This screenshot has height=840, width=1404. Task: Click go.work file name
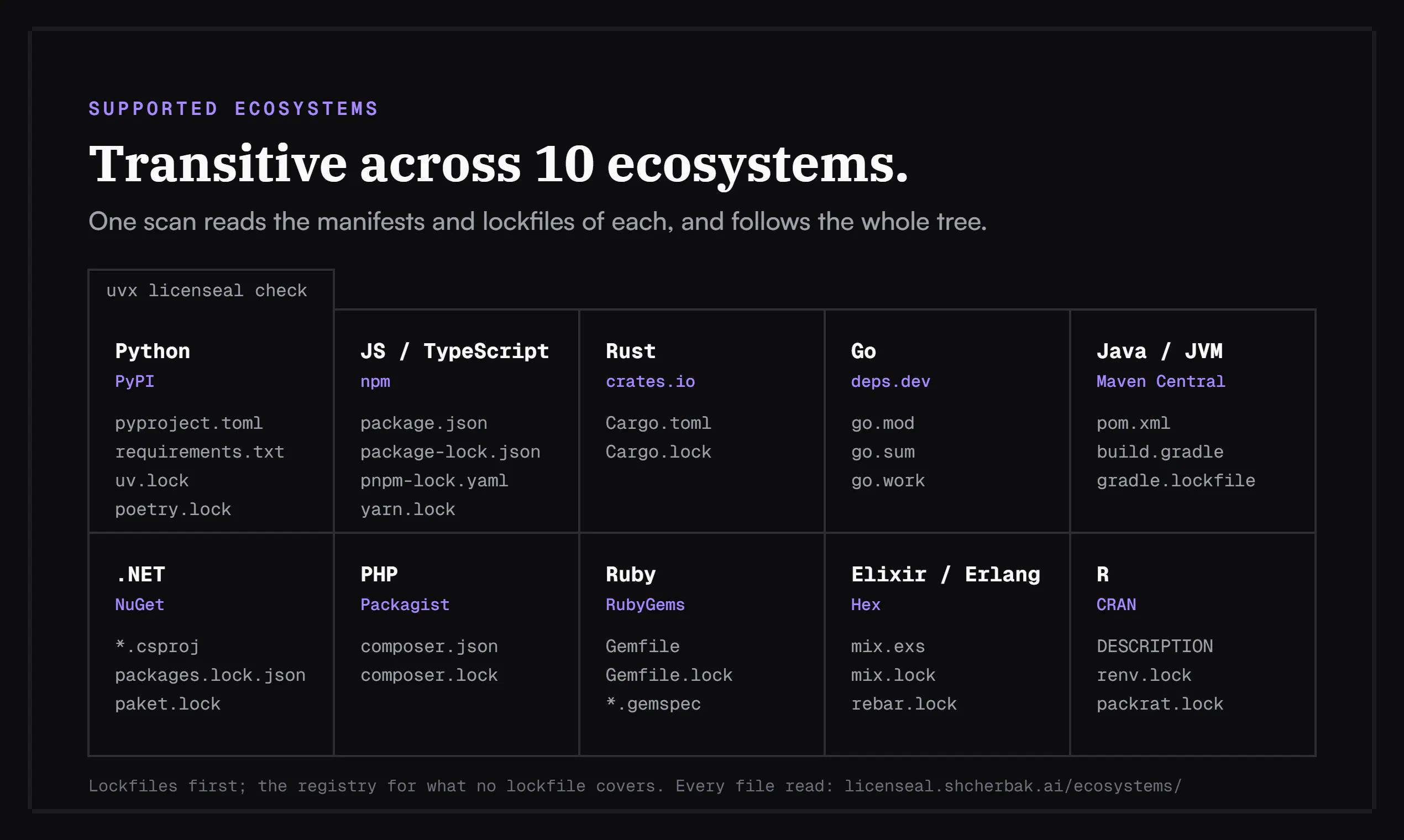tap(888, 481)
